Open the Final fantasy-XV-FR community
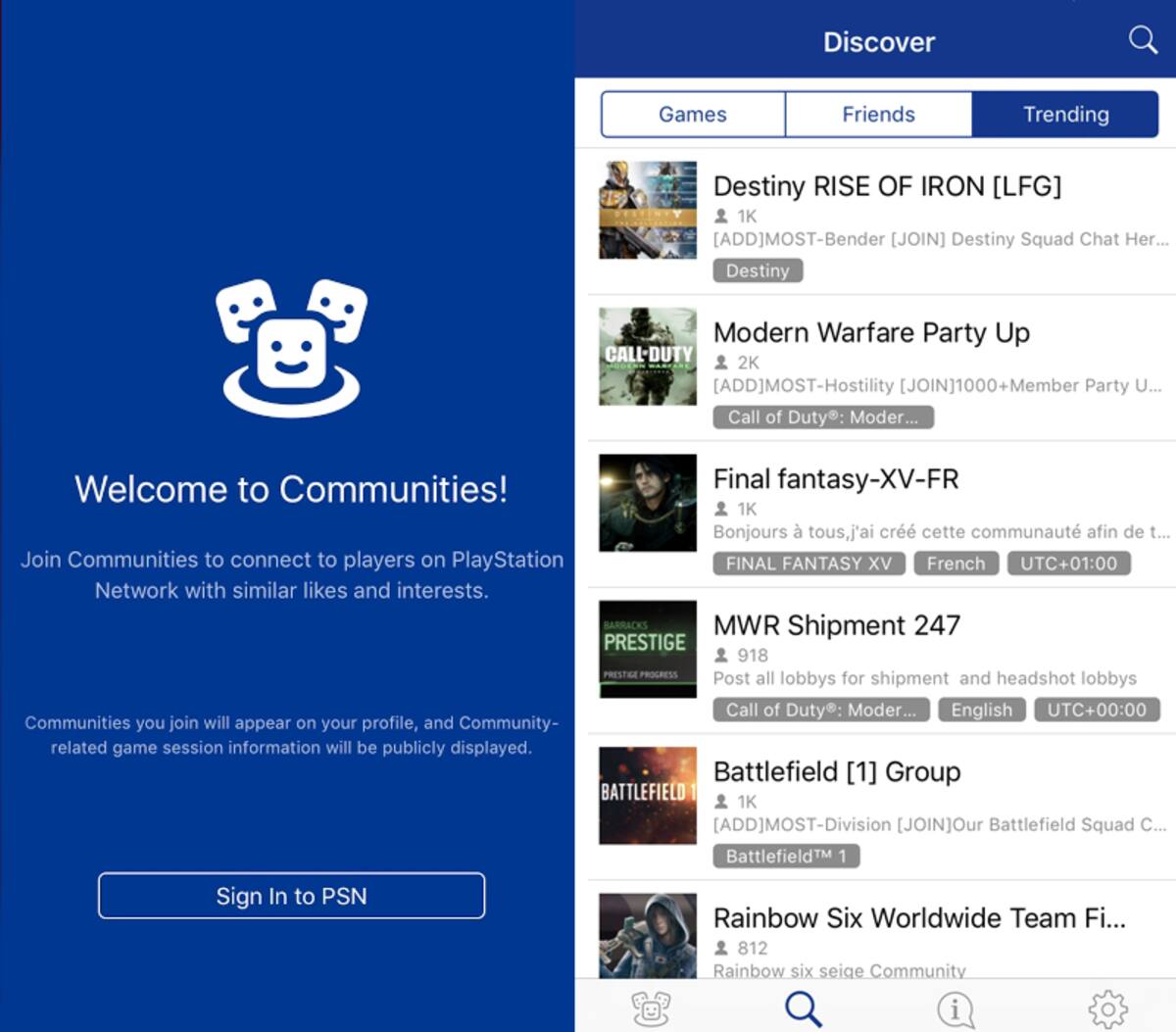This screenshot has width=1176, height=1032. 882,515
